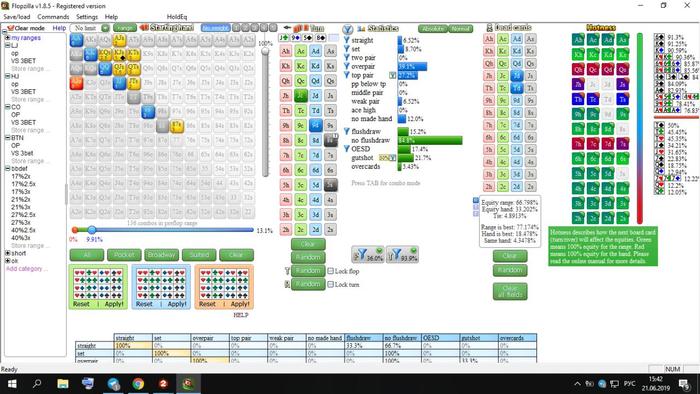700x394 pixels.
Task: Open the Settings menu
Action: click(87, 17)
